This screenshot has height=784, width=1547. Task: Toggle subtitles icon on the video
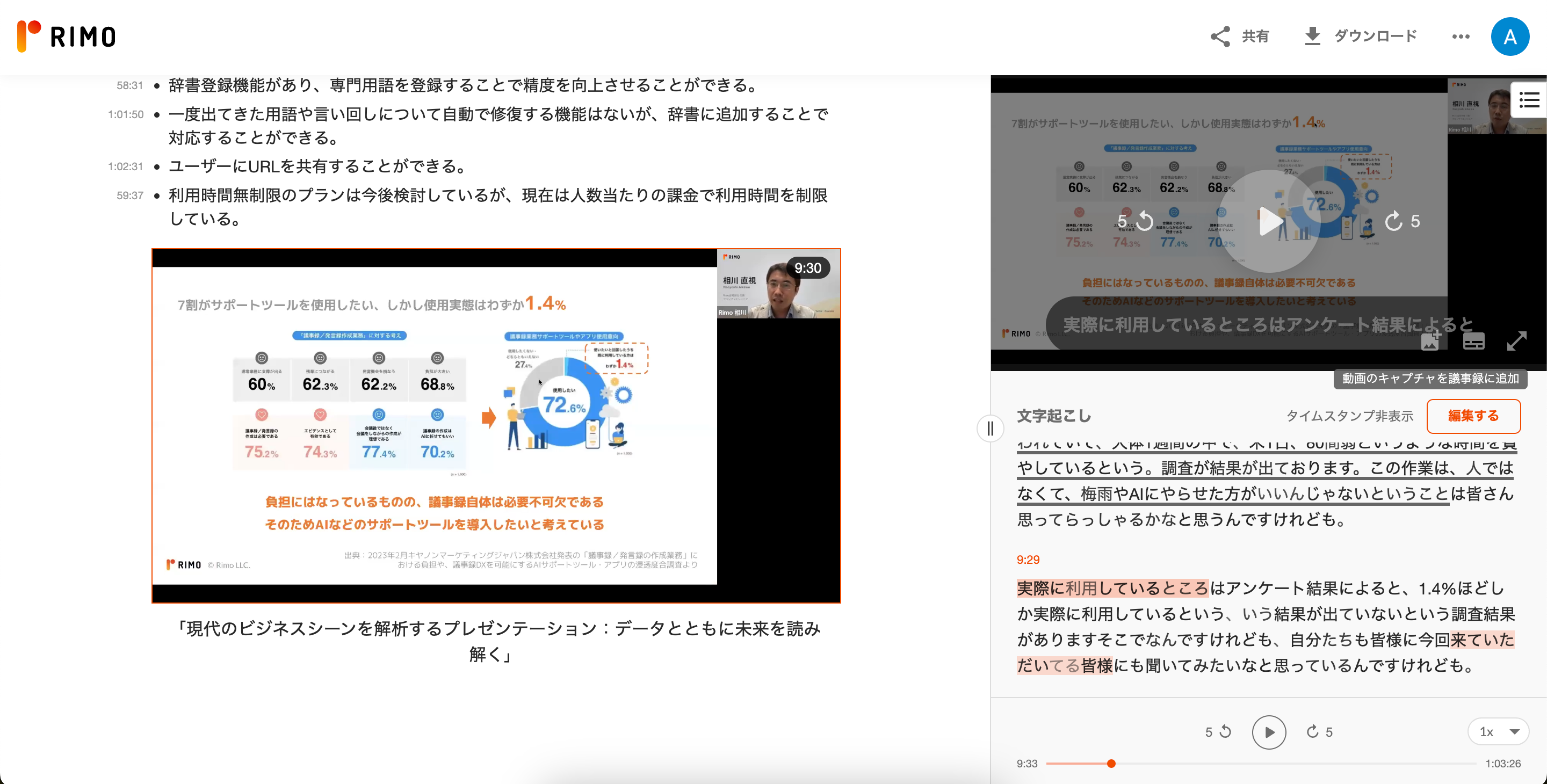(1474, 341)
